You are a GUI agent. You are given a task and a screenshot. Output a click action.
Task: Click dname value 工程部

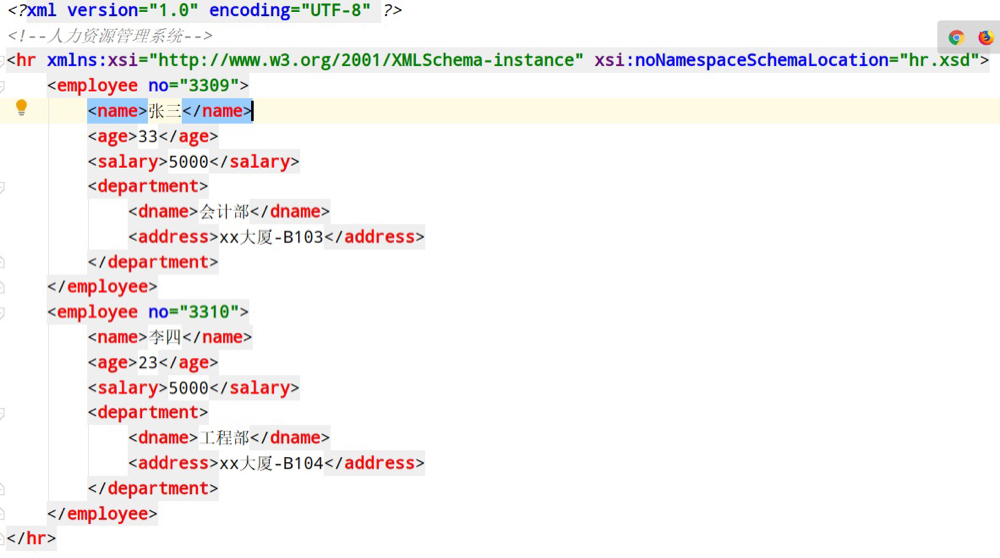pos(224,438)
